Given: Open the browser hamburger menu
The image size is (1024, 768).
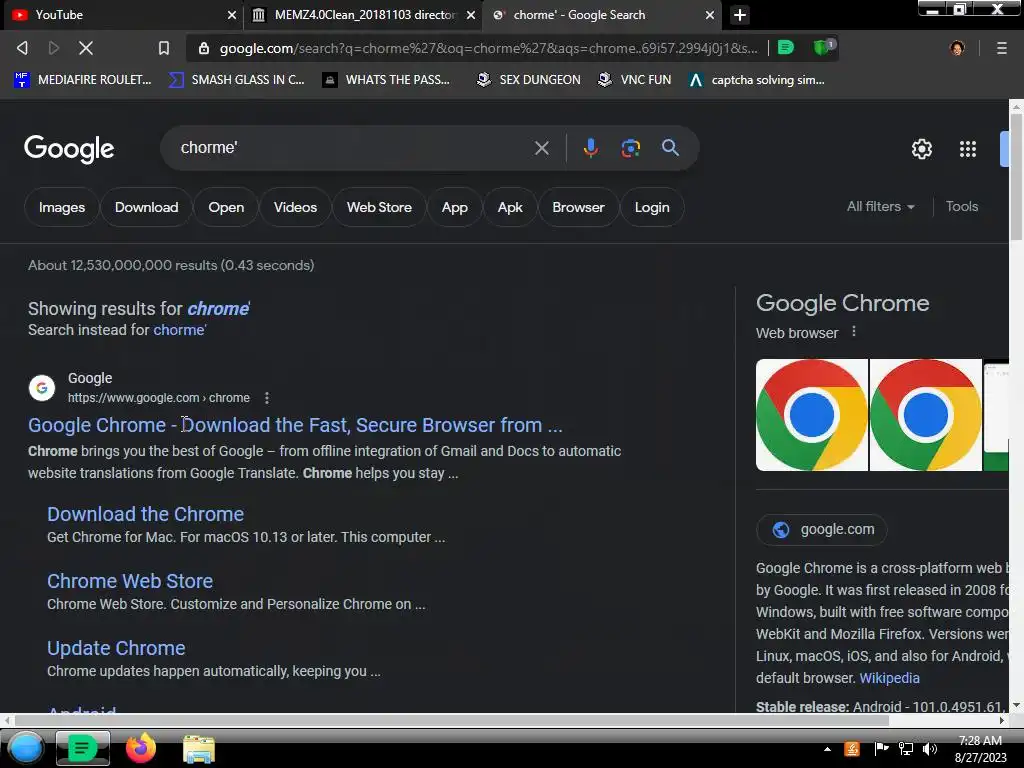Looking at the screenshot, I should (1001, 48).
